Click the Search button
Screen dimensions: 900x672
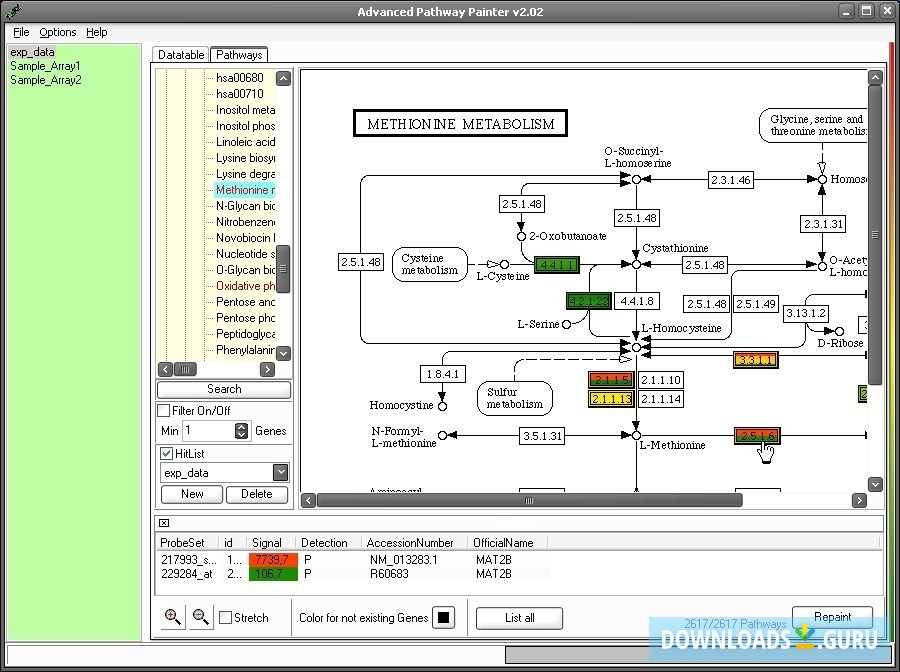224,389
